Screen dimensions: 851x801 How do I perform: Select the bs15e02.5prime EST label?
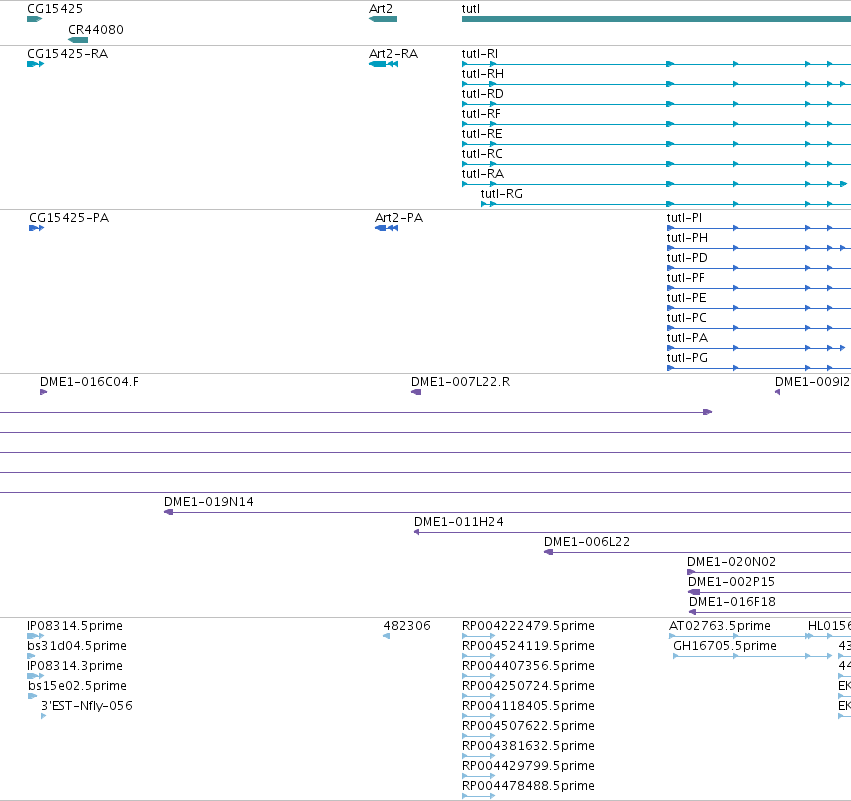(77, 686)
